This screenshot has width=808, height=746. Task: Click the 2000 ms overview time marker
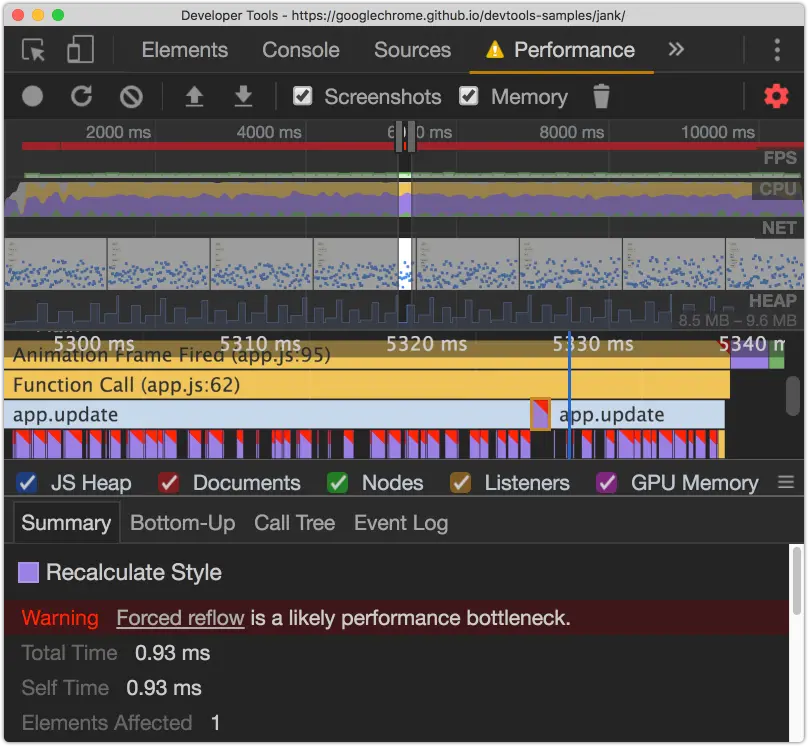(118, 132)
